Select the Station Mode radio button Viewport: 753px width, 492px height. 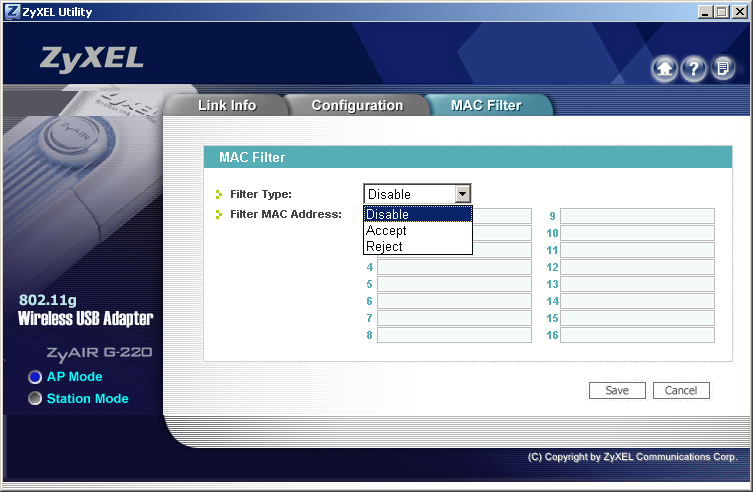(35, 398)
